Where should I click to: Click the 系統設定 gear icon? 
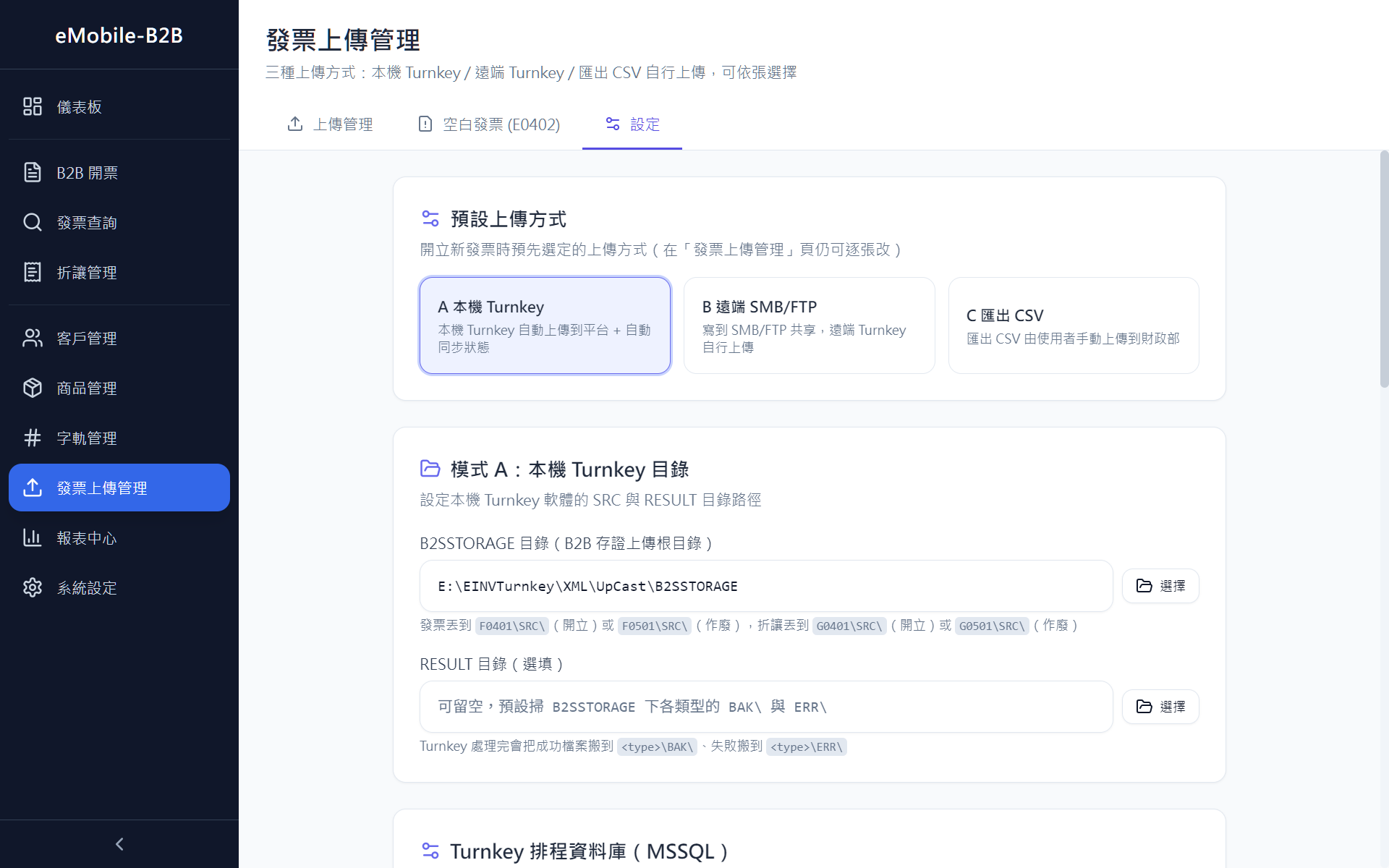[x=33, y=587]
